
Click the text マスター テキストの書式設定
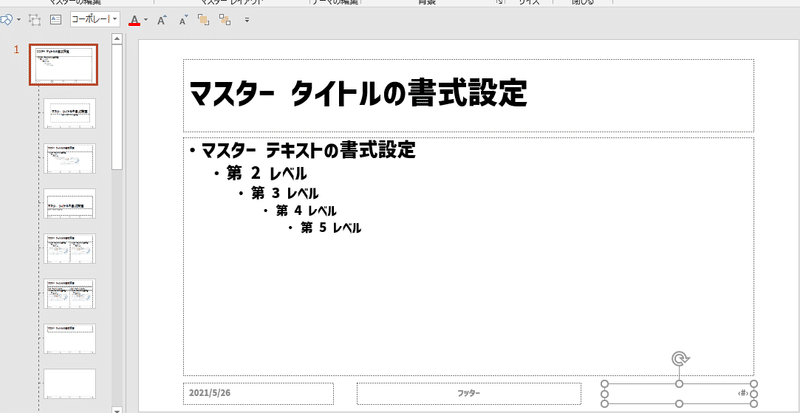pyautogui.click(x=308, y=151)
